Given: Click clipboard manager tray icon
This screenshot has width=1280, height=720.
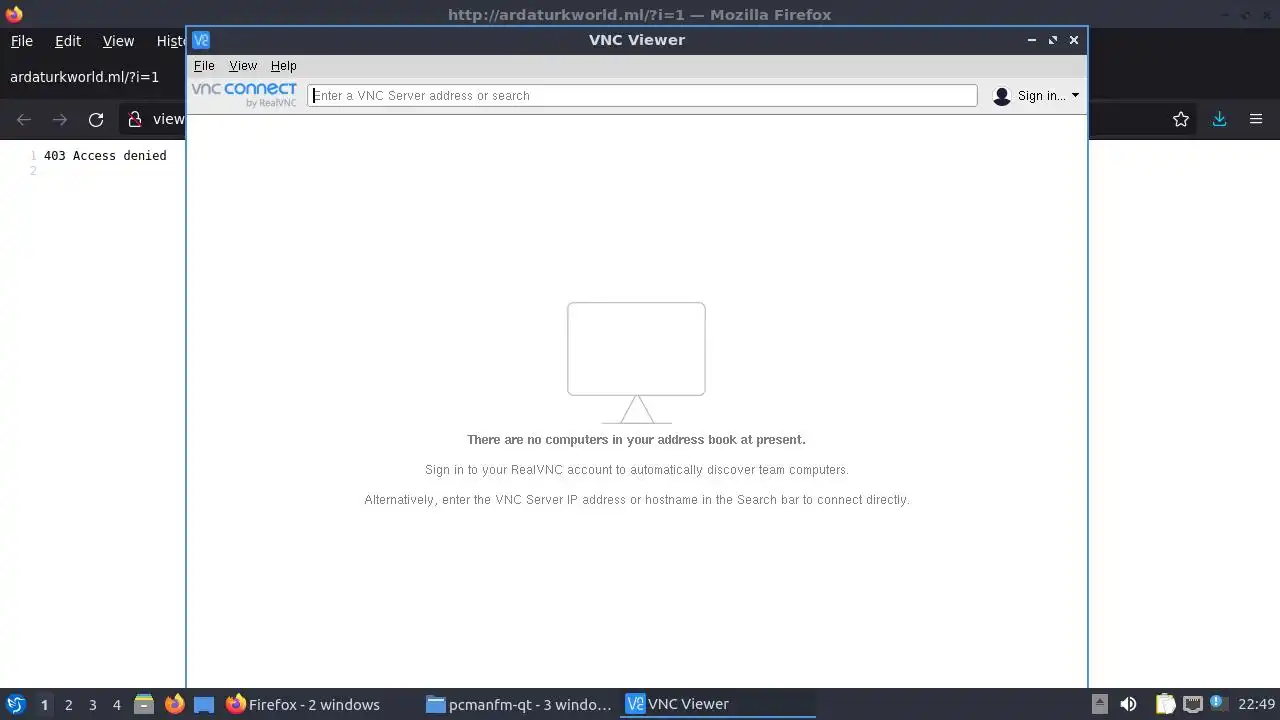Looking at the screenshot, I should click(1165, 704).
